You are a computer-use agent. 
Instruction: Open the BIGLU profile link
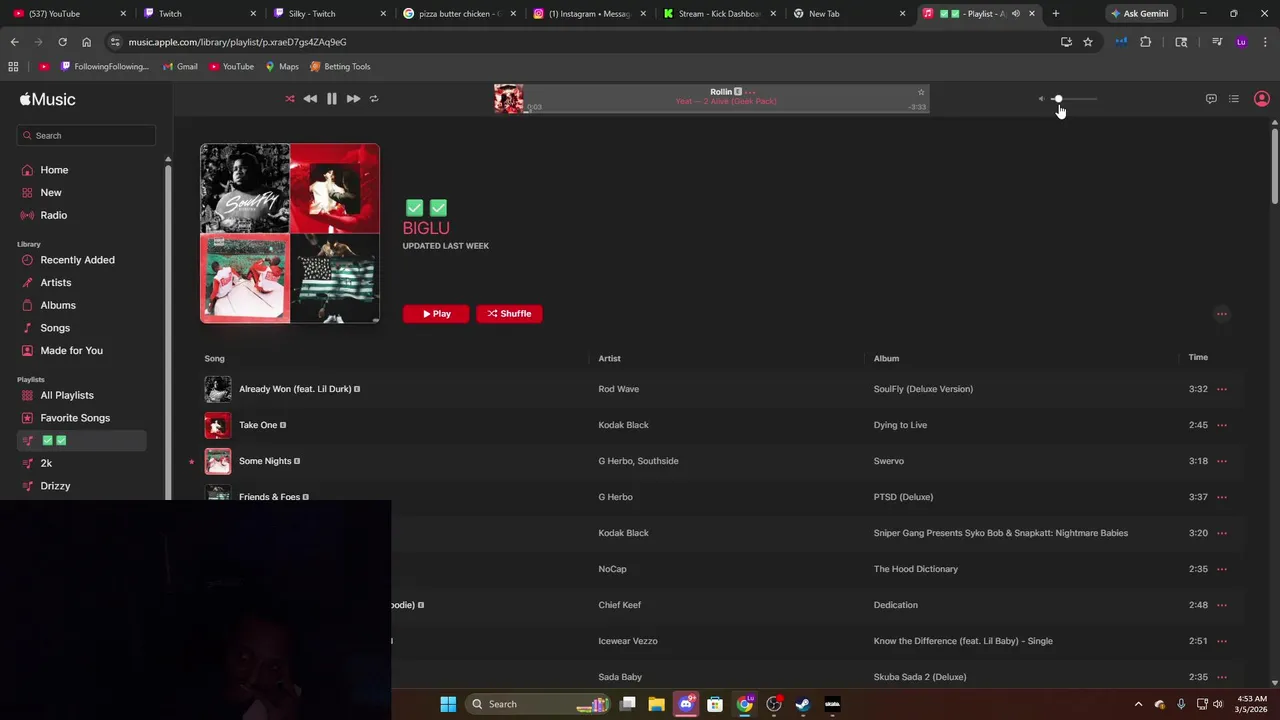pos(426,228)
